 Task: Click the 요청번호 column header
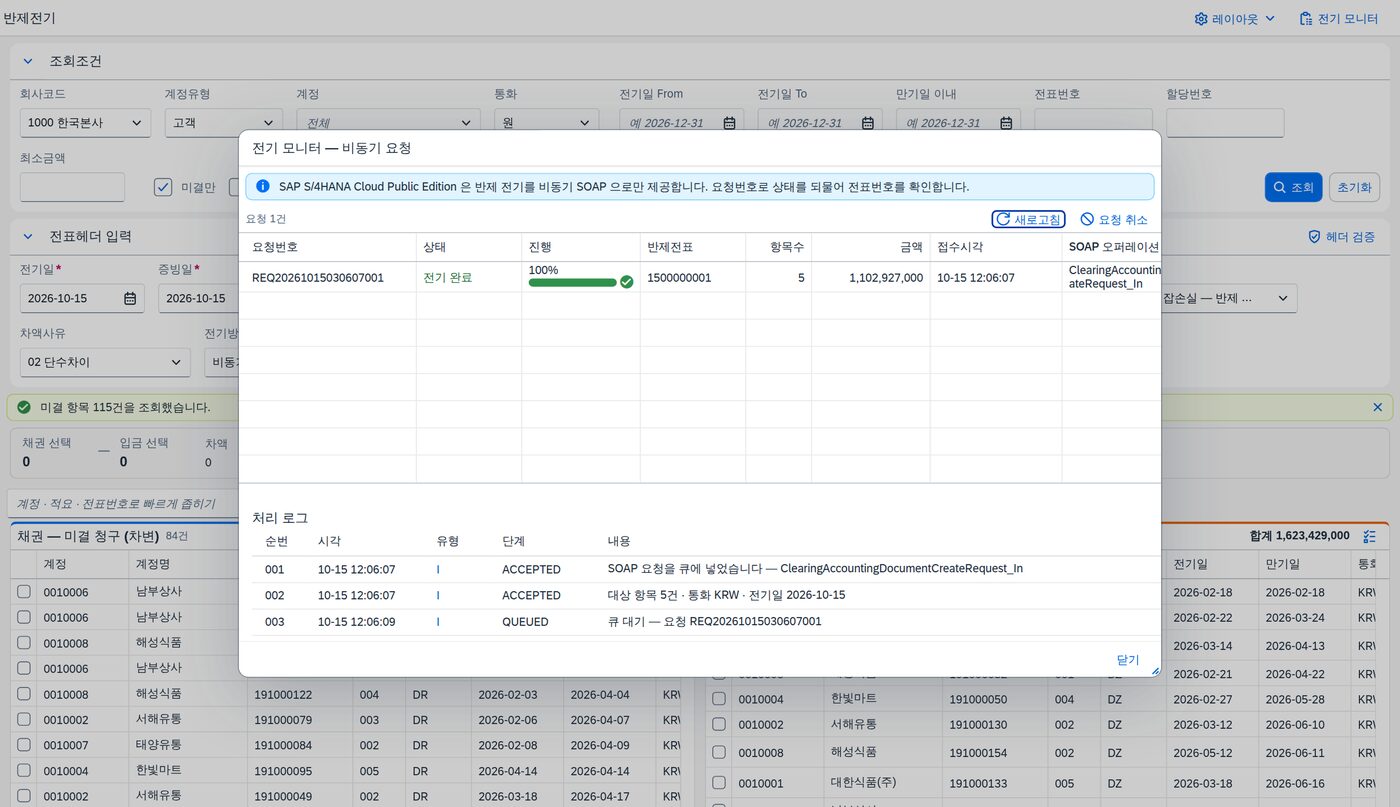[x=327, y=247]
